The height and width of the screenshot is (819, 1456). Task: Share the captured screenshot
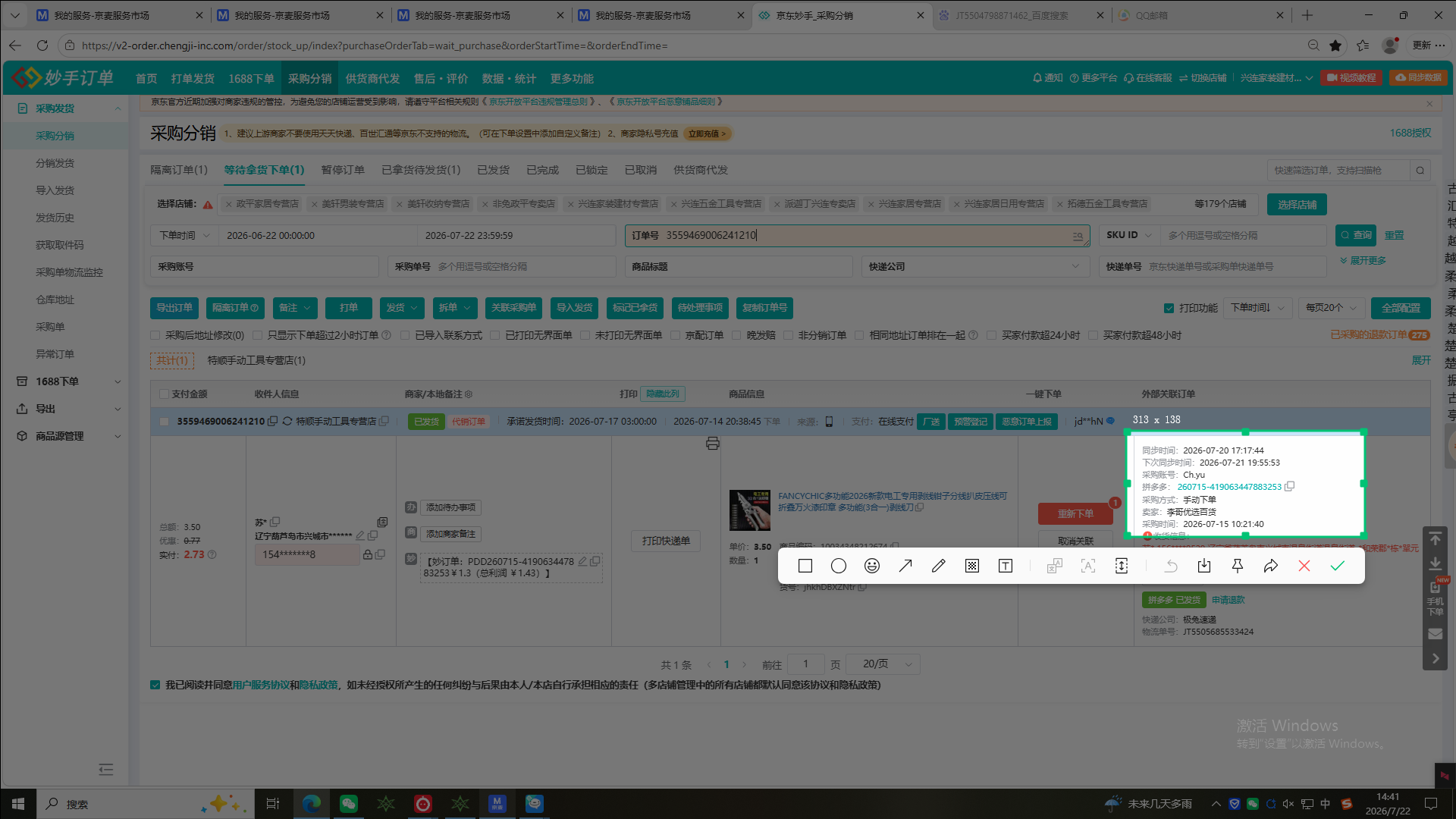pos(1271,566)
